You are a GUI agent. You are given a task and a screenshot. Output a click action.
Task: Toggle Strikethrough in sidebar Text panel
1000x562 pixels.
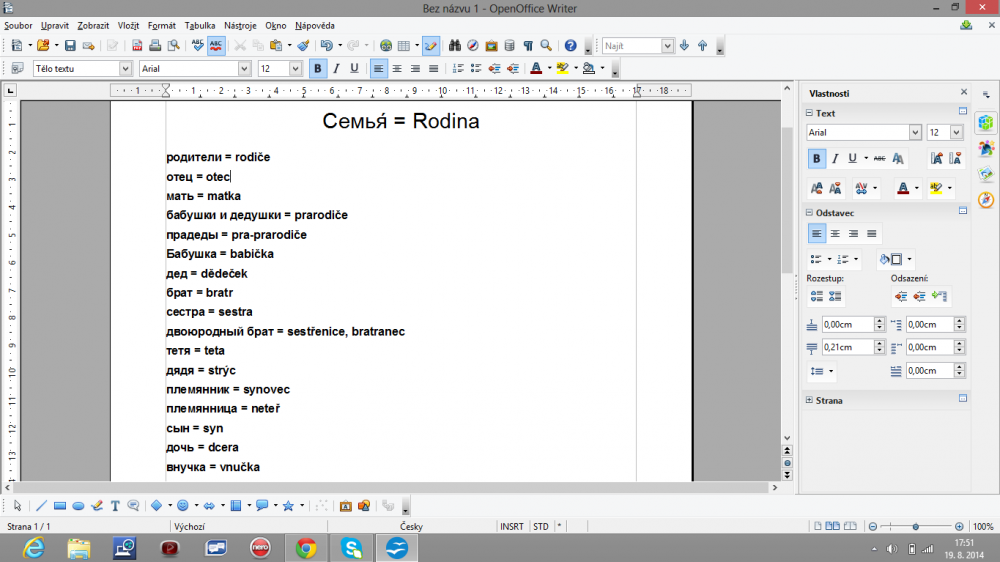pyautogui.click(x=879, y=158)
